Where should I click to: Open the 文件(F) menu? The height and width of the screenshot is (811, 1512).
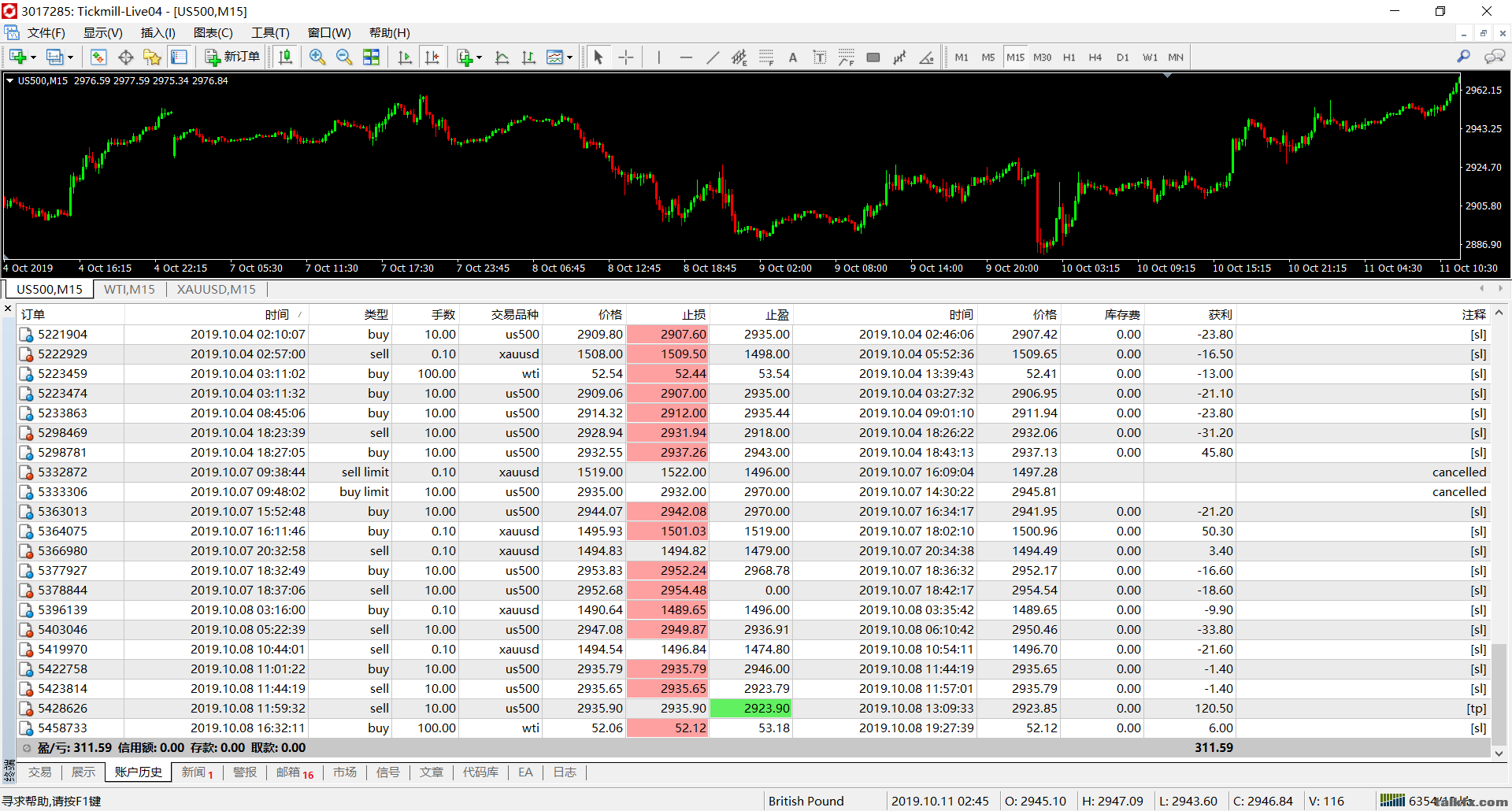46,32
